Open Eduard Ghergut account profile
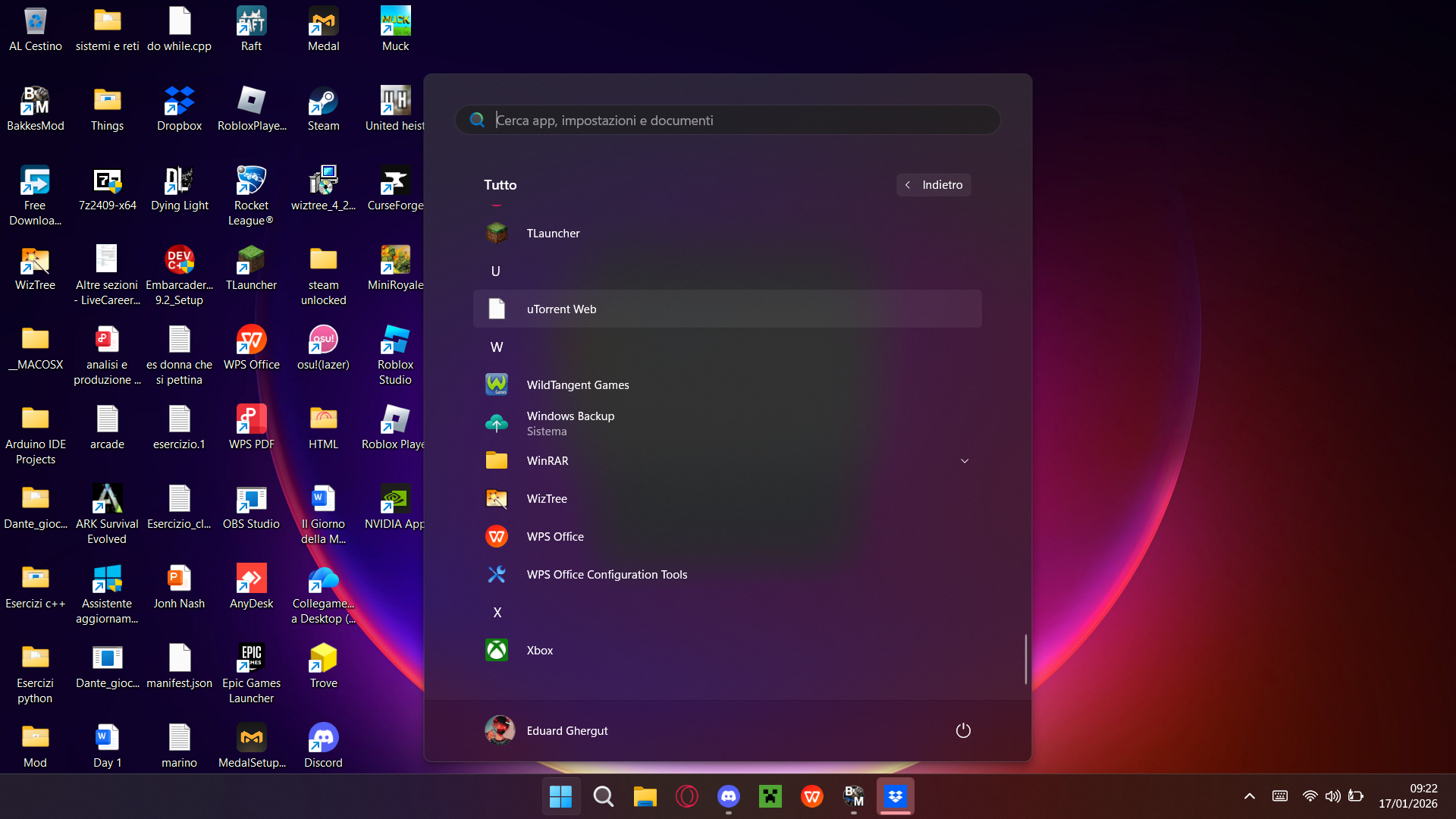This screenshot has height=819, width=1456. 547,730
